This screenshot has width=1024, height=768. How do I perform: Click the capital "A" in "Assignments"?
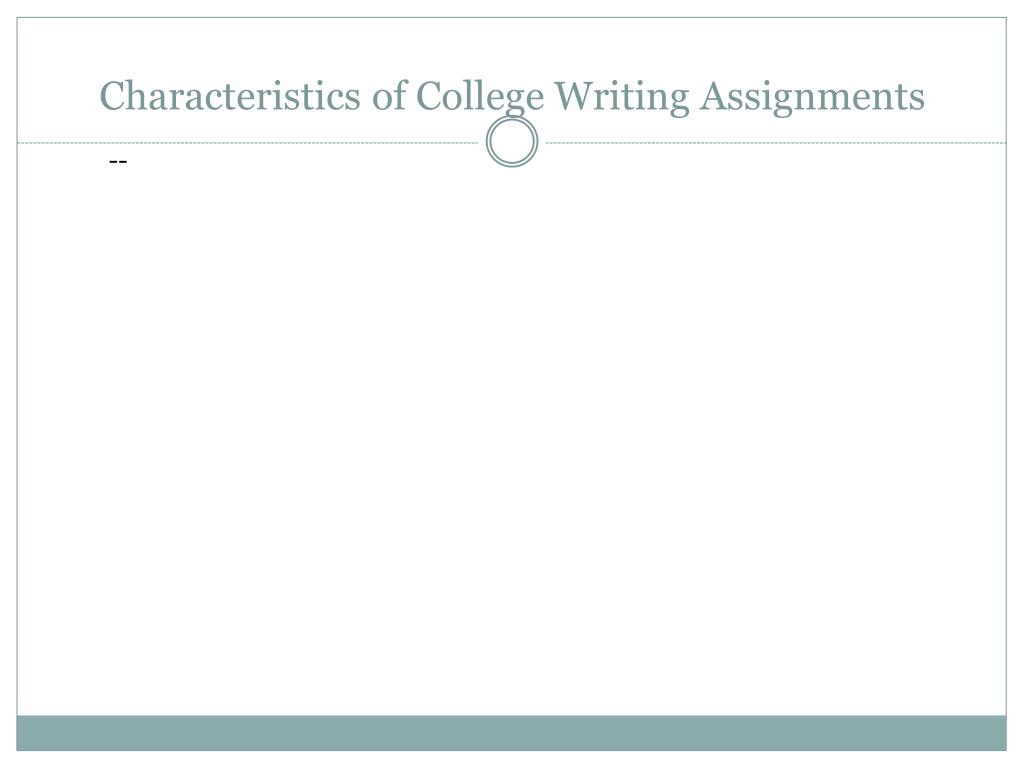point(714,96)
